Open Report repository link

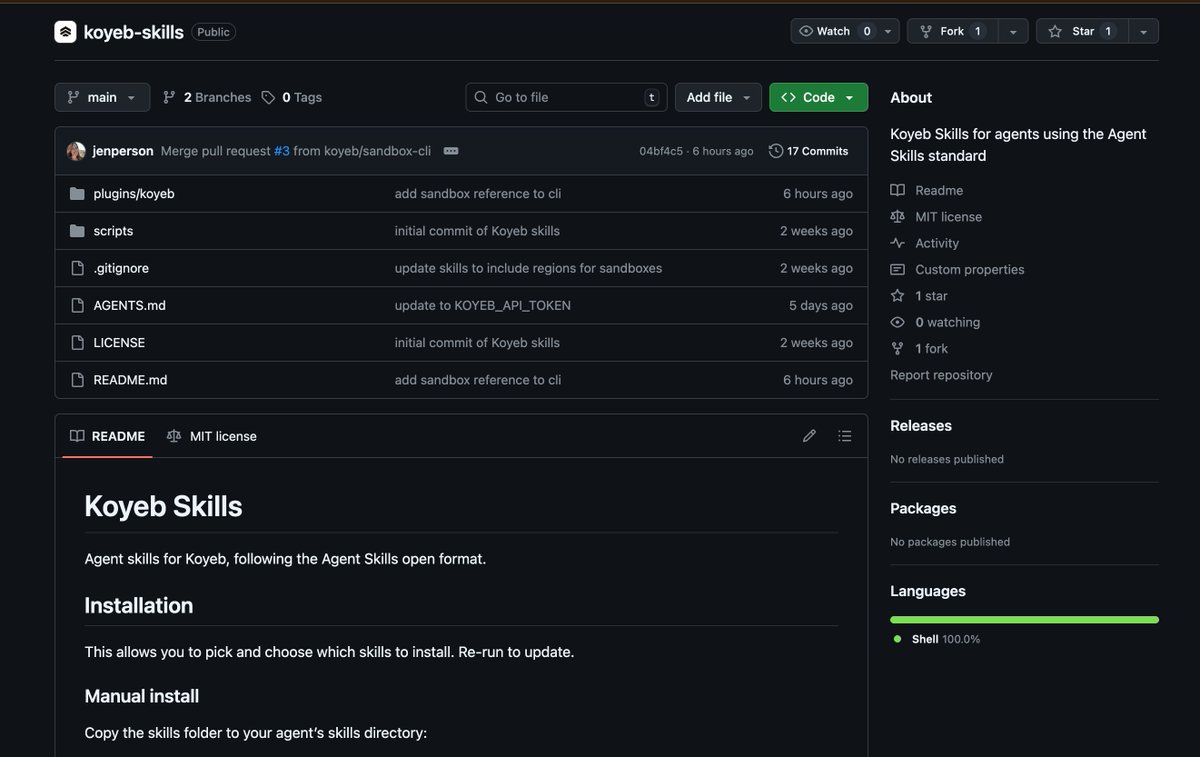click(941, 375)
